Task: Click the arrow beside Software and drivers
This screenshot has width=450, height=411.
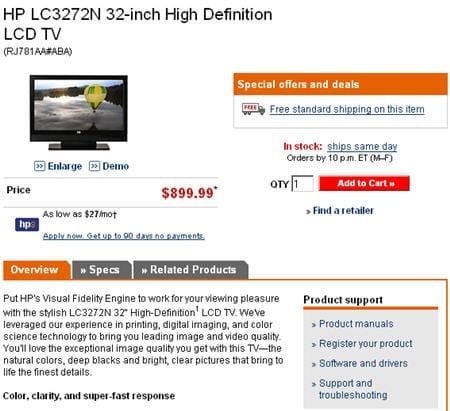Action: coord(314,364)
